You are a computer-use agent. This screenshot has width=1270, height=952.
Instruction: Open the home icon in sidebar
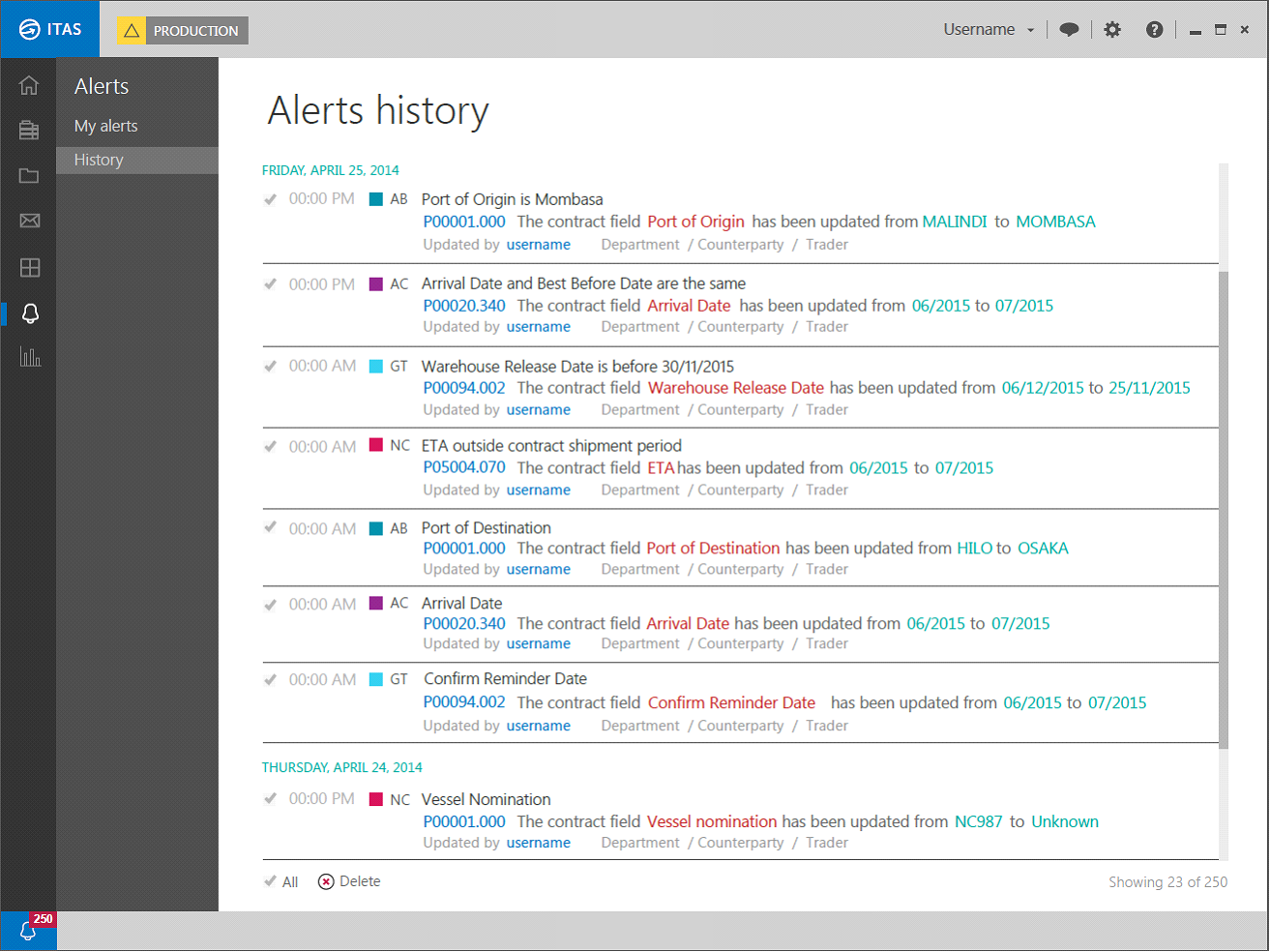pos(29,85)
